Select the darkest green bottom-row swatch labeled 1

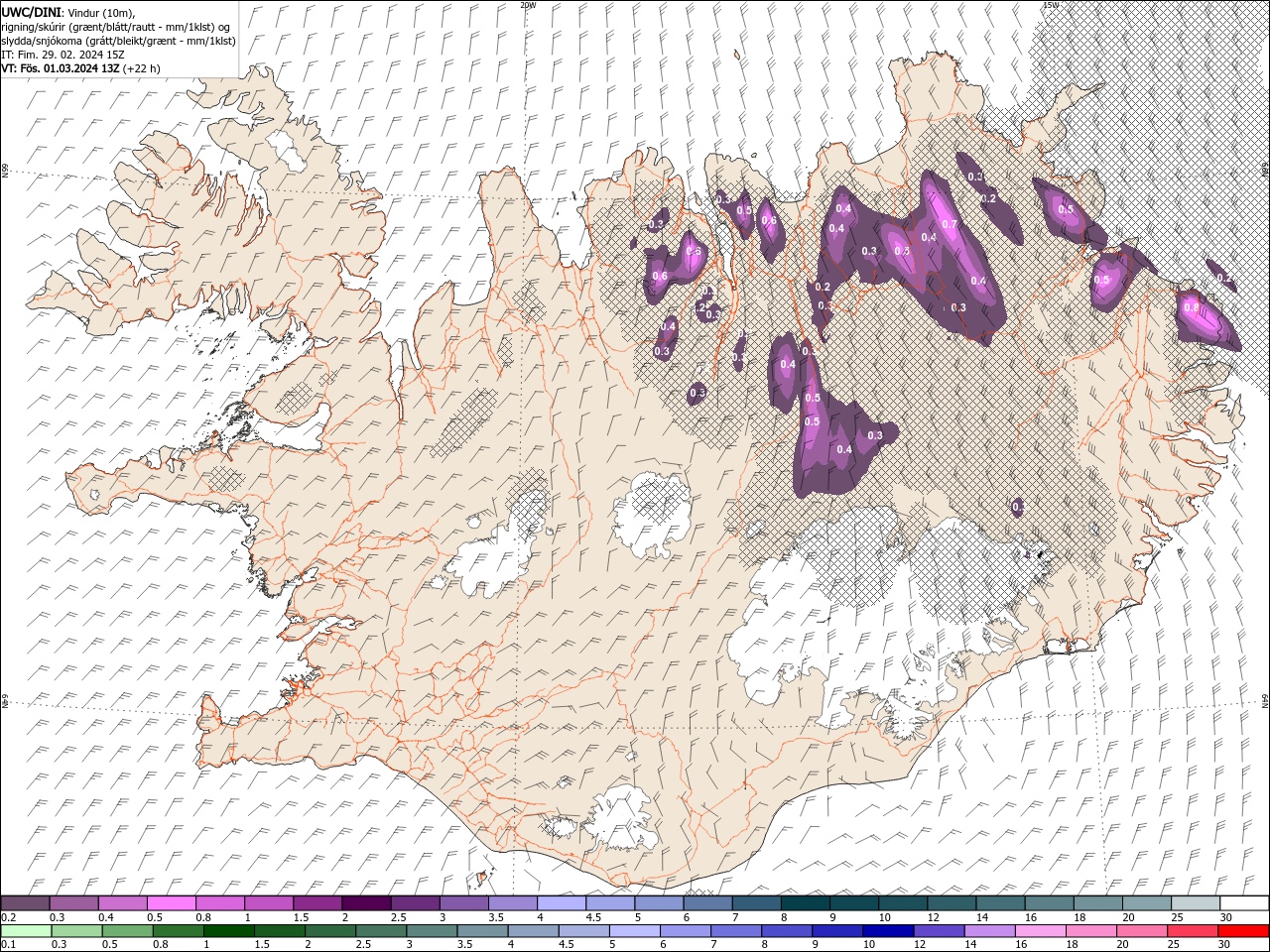click(229, 931)
